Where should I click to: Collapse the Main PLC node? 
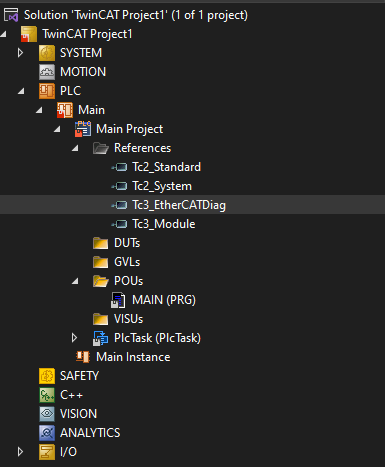(x=39, y=110)
